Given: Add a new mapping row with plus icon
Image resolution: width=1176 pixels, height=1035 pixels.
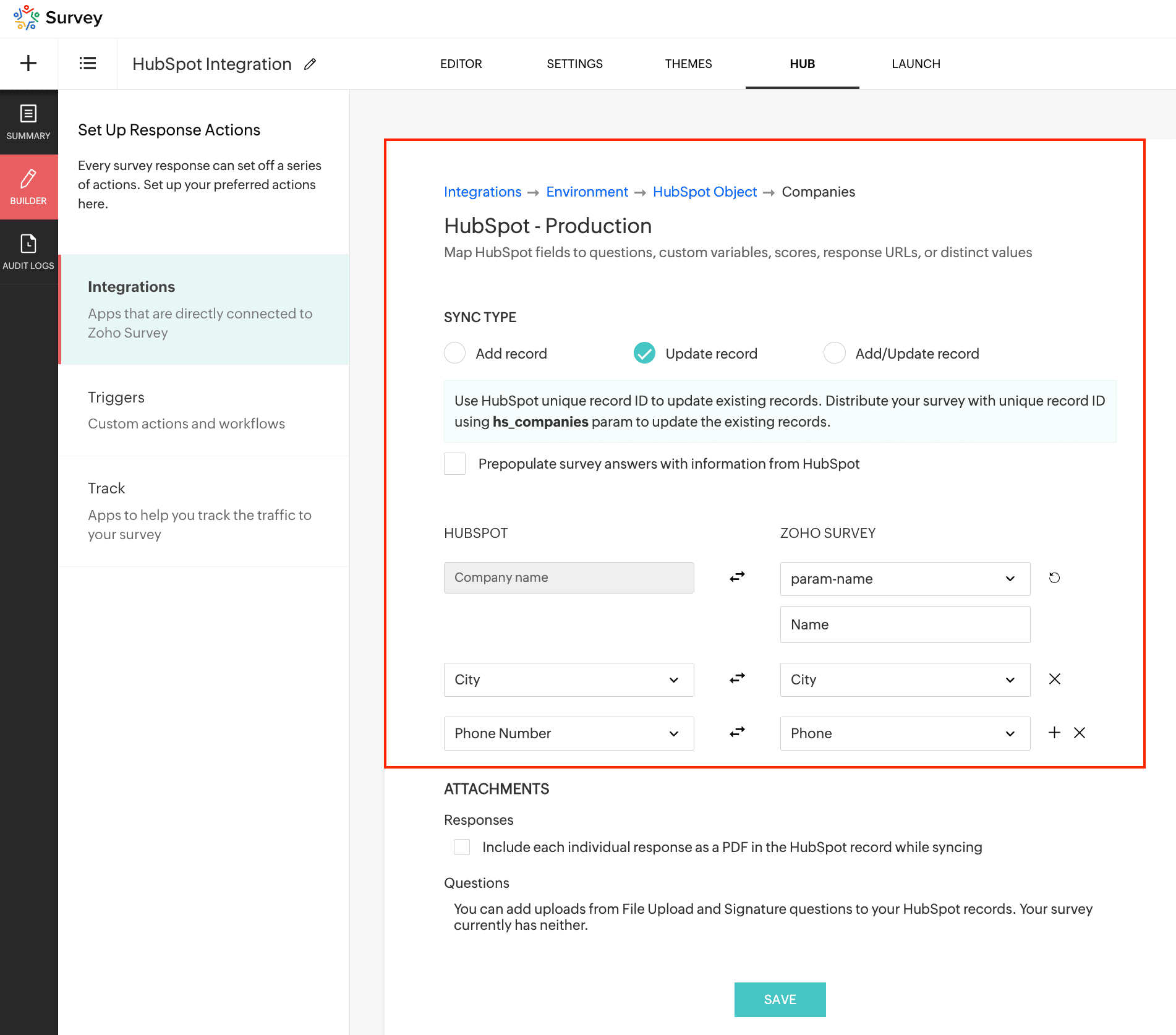Looking at the screenshot, I should tap(1055, 732).
